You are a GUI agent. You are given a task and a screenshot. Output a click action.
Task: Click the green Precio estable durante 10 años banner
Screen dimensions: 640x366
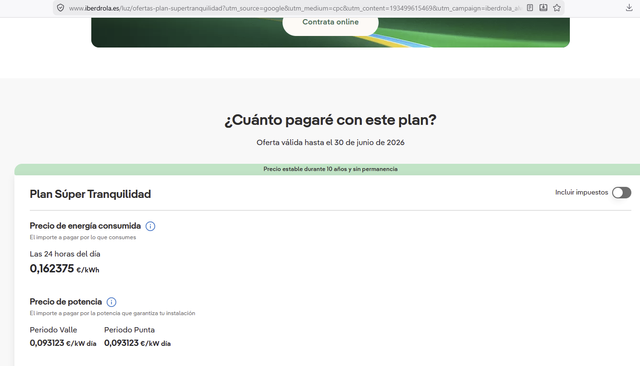pyautogui.click(x=327, y=169)
